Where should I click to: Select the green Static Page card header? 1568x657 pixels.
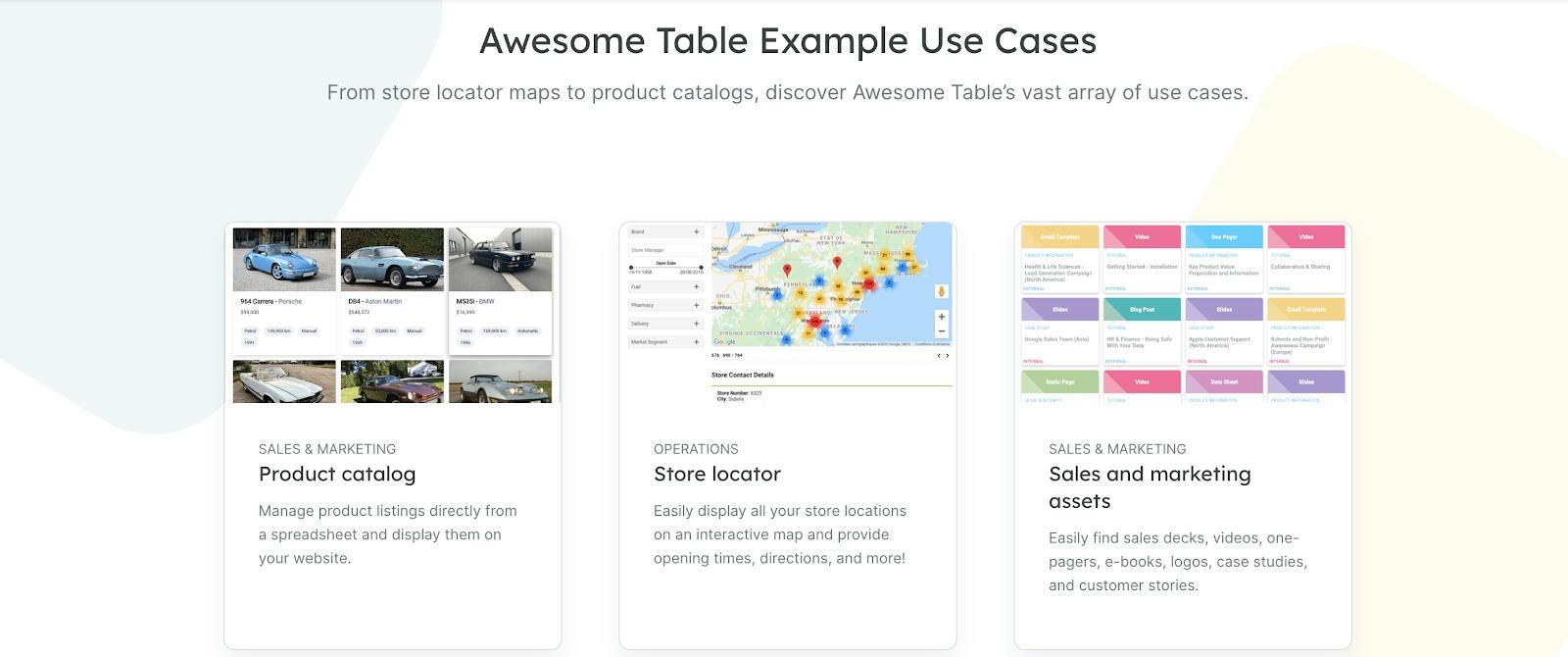(1059, 381)
